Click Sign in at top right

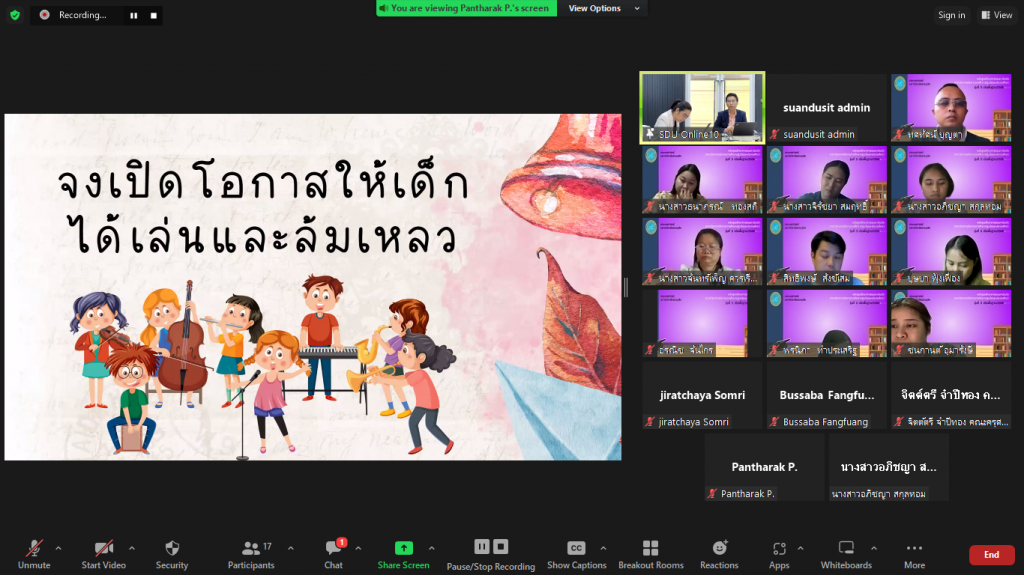coord(951,15)
